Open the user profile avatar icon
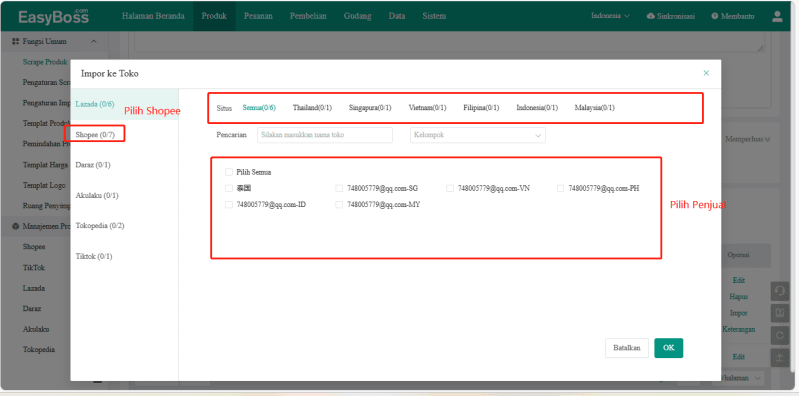799x397 pixels. (777, 16)
